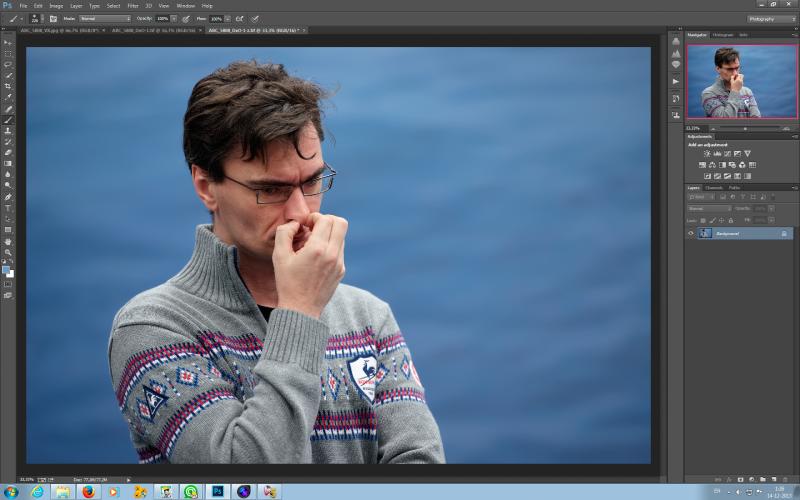Toggle lock all on layer
This screenshot has width=800, height=500.
731,220
